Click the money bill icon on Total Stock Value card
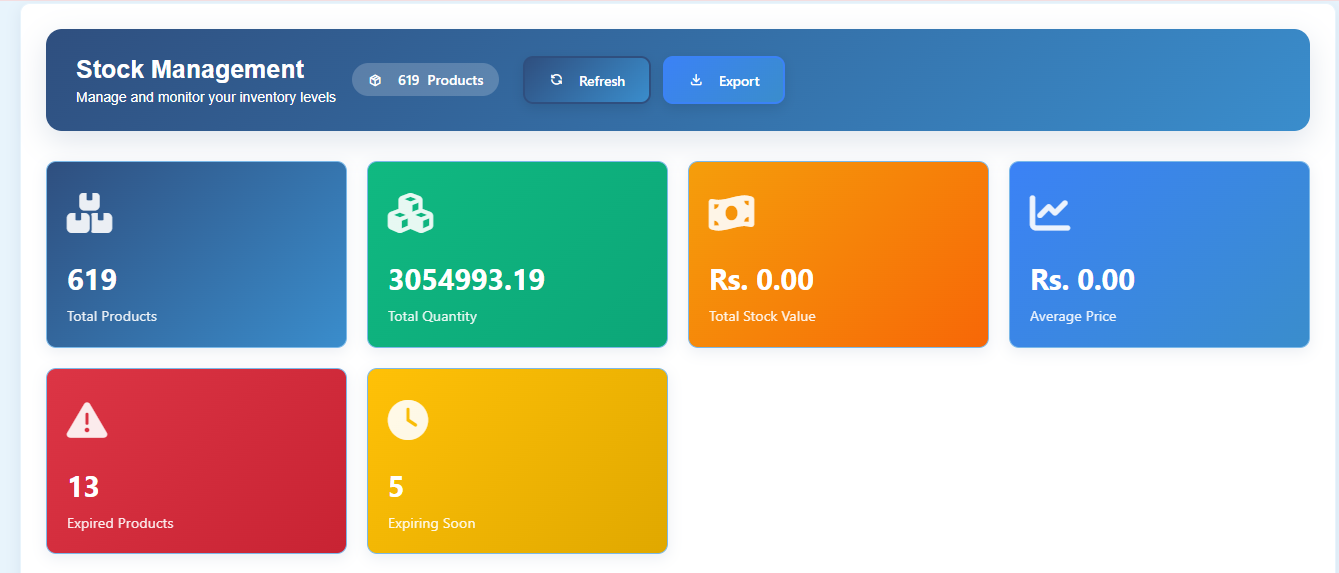 731,213
